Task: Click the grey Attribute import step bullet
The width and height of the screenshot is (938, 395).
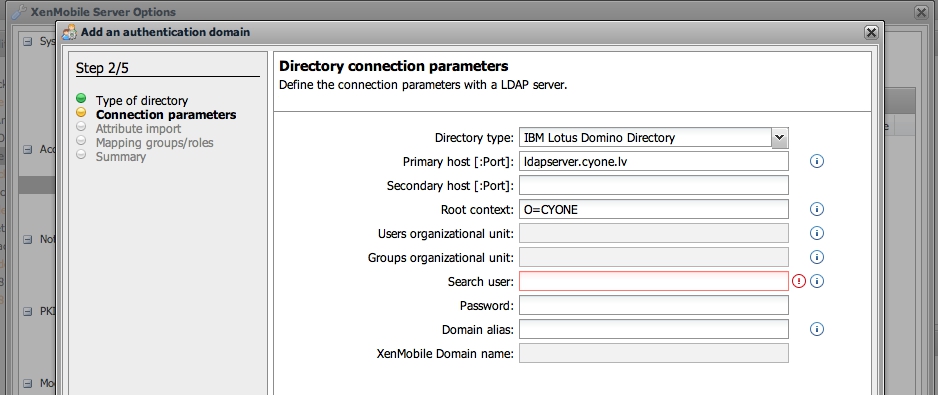Action: [81, 126]
